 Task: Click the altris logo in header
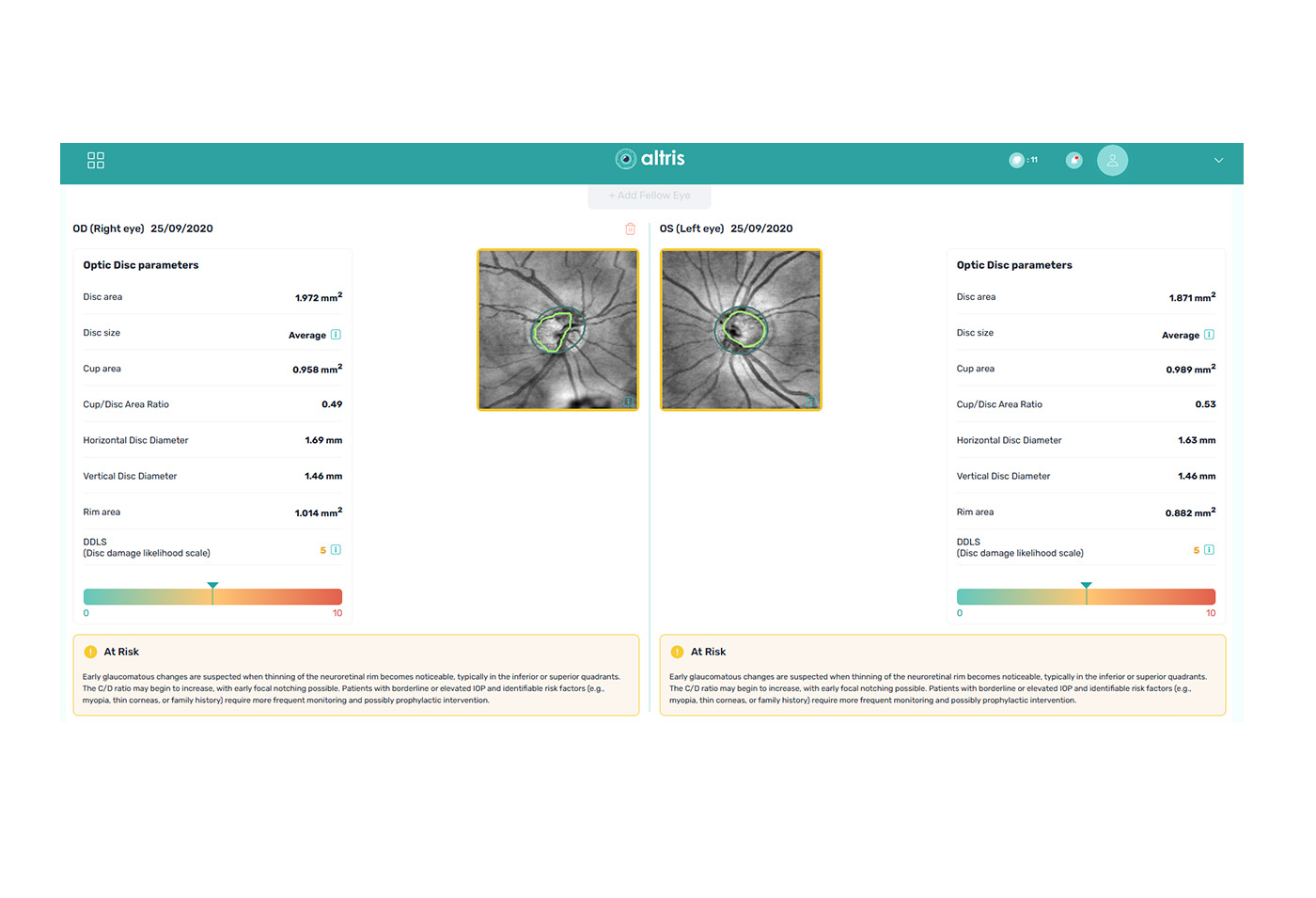click(650, 159)
